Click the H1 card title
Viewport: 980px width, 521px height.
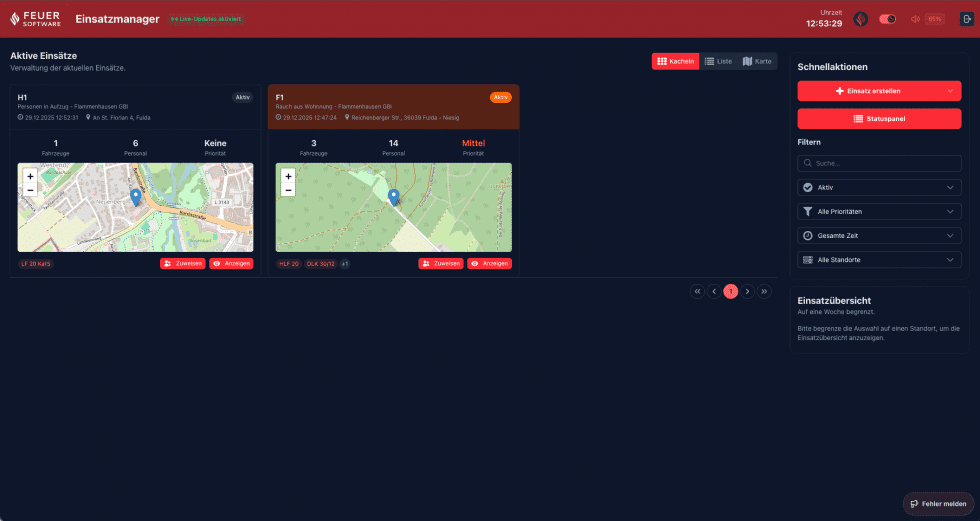22,97
